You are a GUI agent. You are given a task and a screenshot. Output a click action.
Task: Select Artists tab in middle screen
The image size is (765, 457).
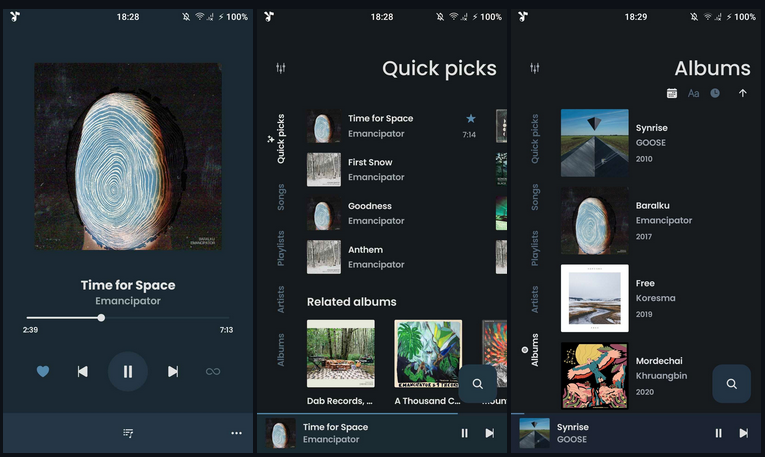pyautogui.click(x=281, y=299)
